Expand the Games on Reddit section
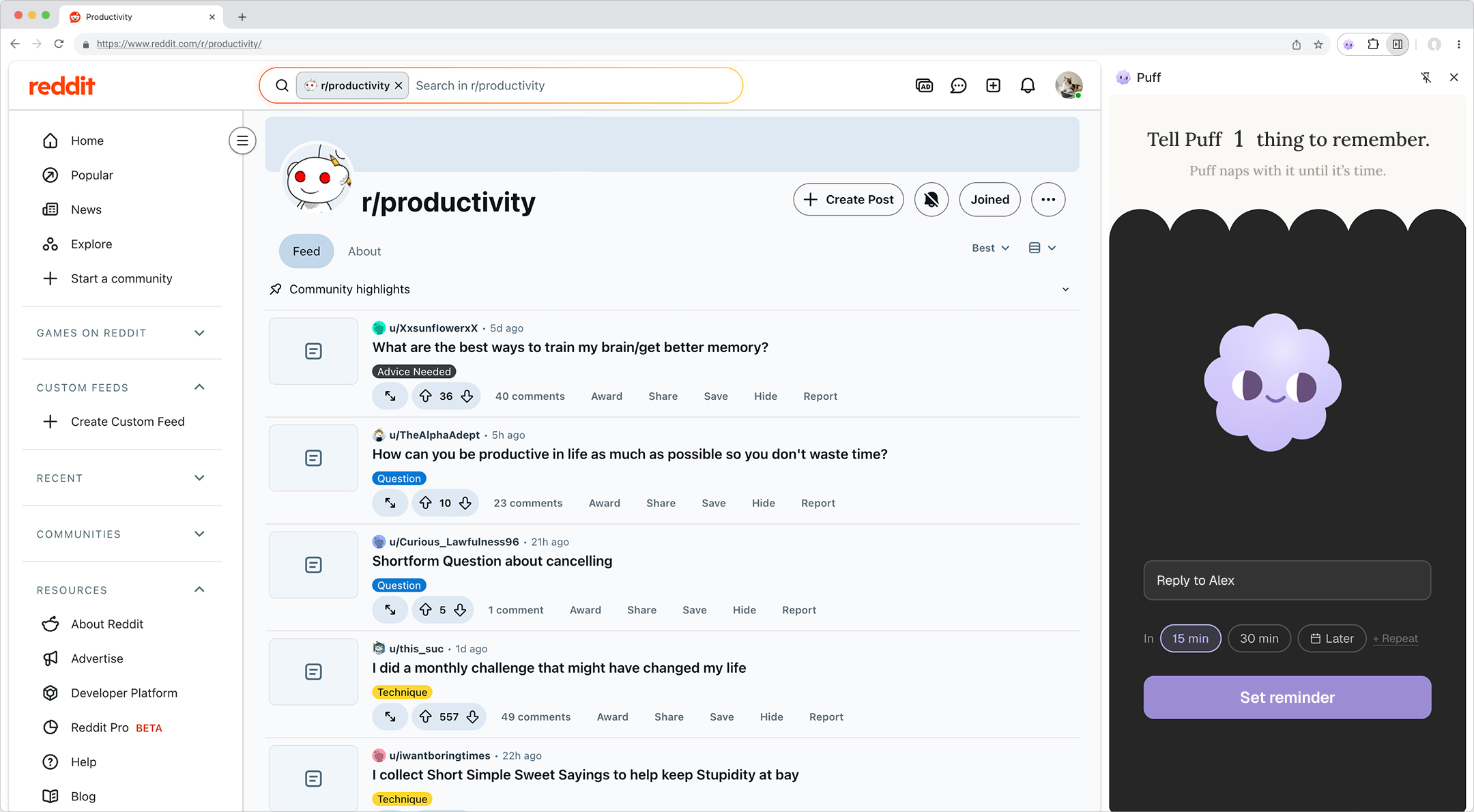 pyautogui.click(x=122, y=333)
